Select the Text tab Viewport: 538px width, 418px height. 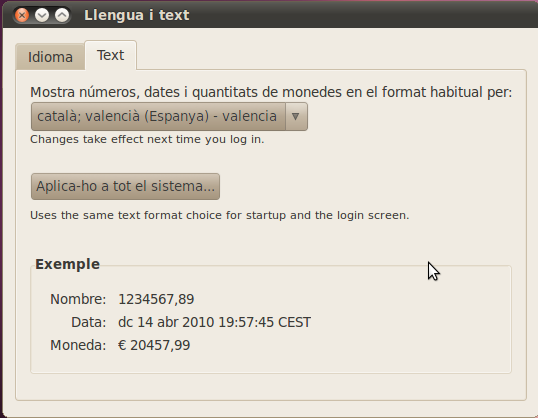110,55
